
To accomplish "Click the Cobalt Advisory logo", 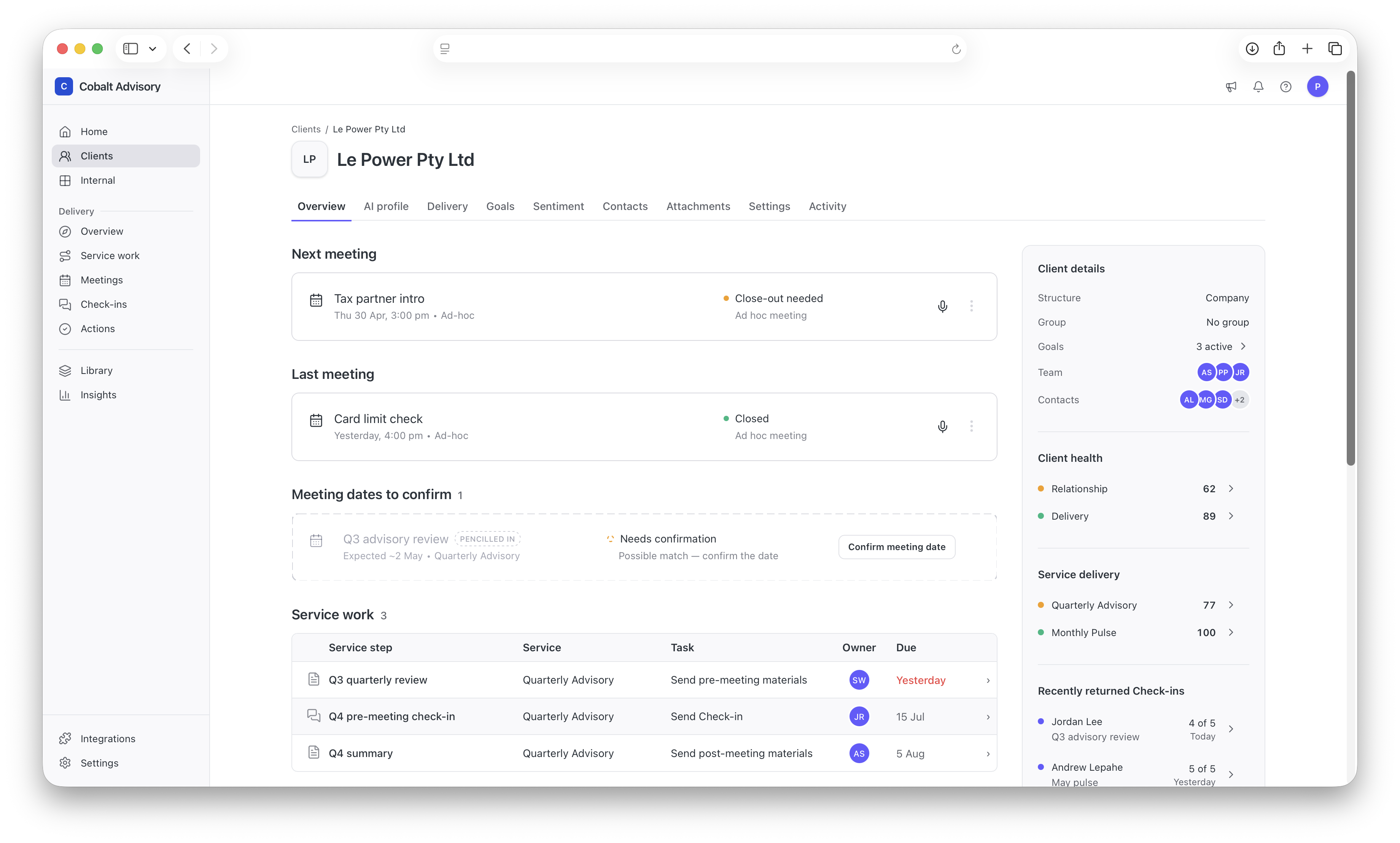I will point(64,86).
